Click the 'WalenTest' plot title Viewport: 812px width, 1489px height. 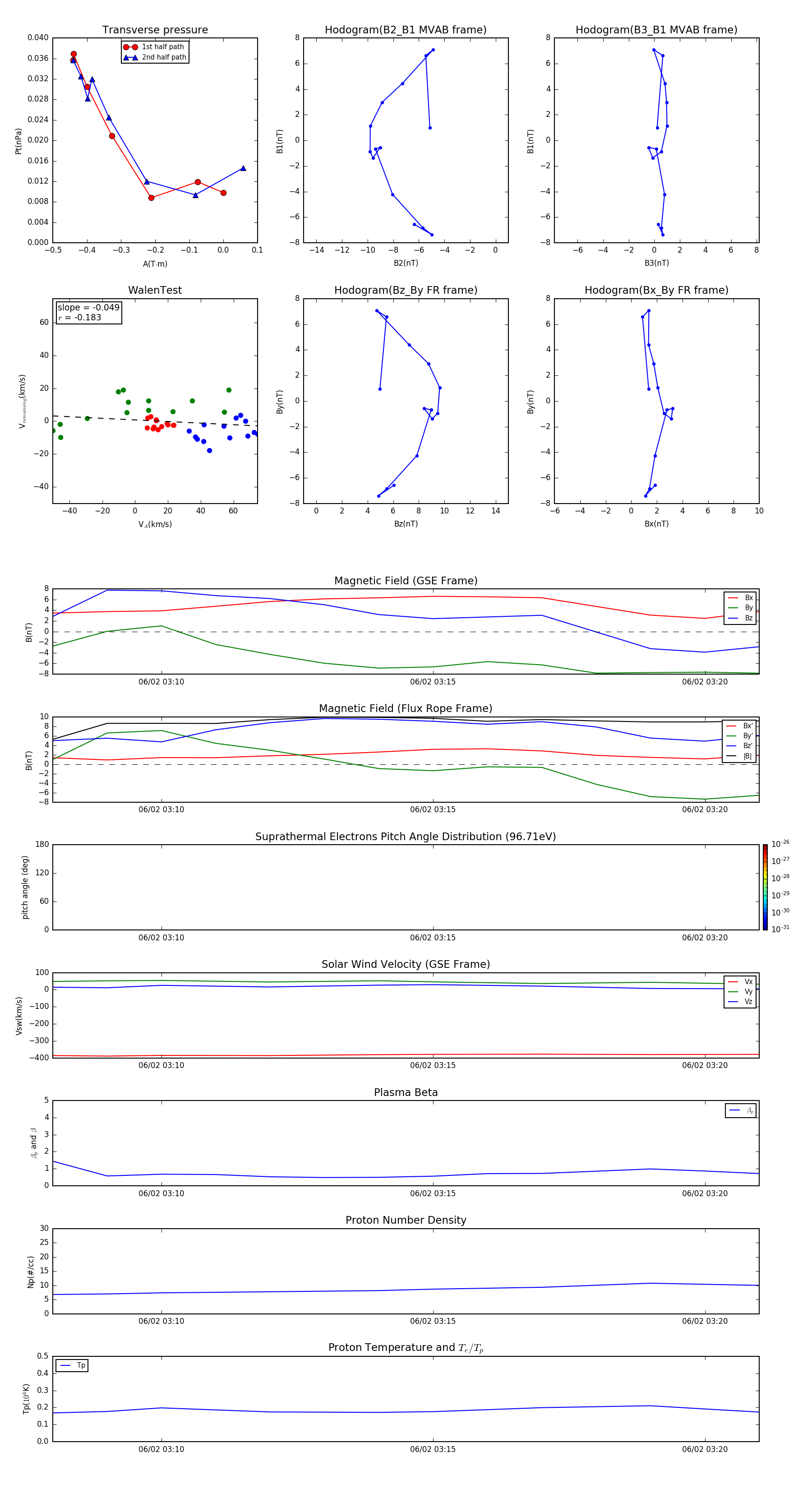click(x=155, y=290)
